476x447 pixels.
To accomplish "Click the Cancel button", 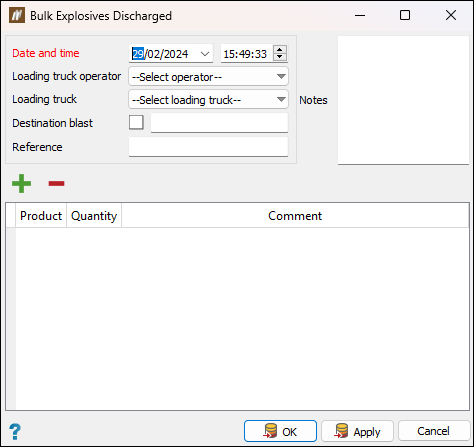I will [x=433, y=431].
